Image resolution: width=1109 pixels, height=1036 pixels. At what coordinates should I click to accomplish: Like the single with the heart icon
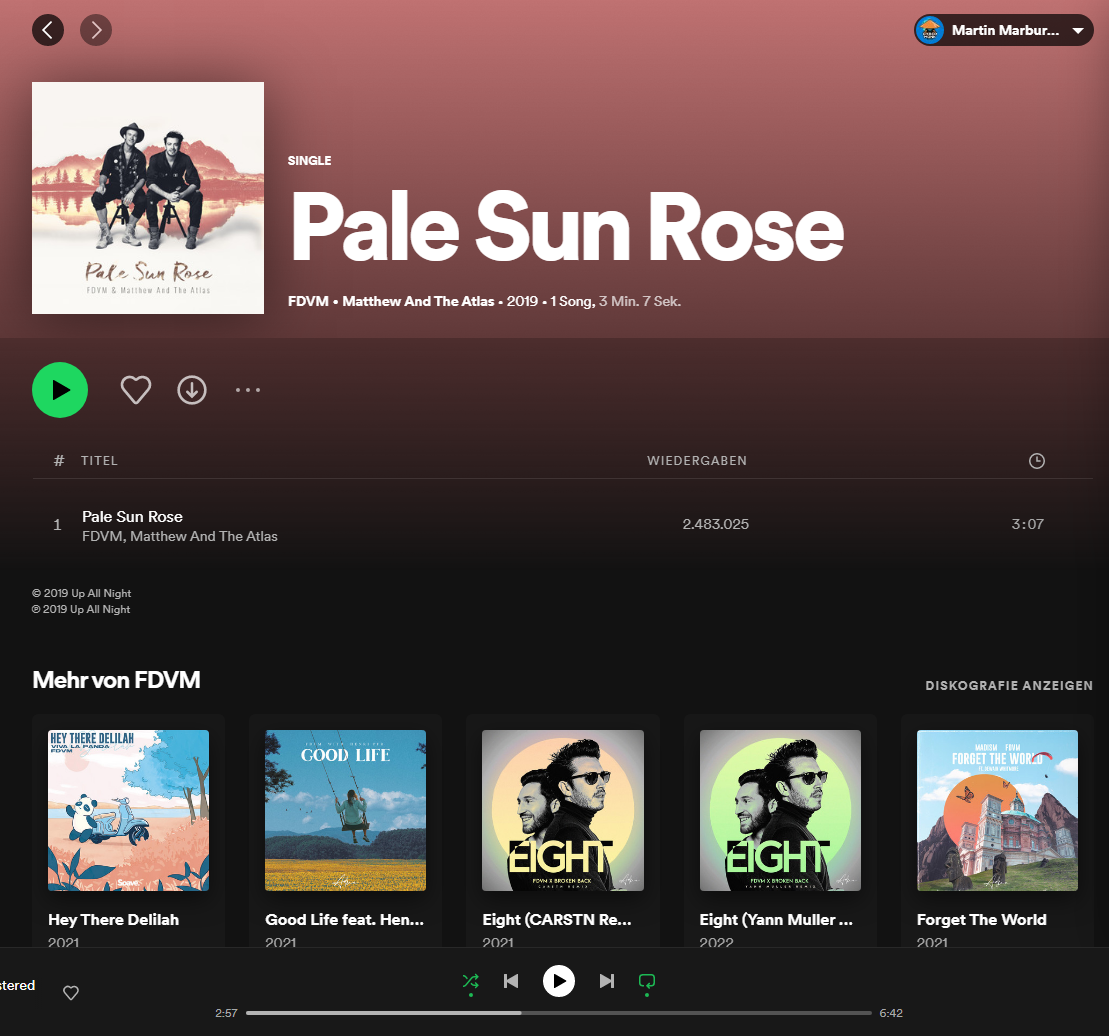click(x=136, y=390)
